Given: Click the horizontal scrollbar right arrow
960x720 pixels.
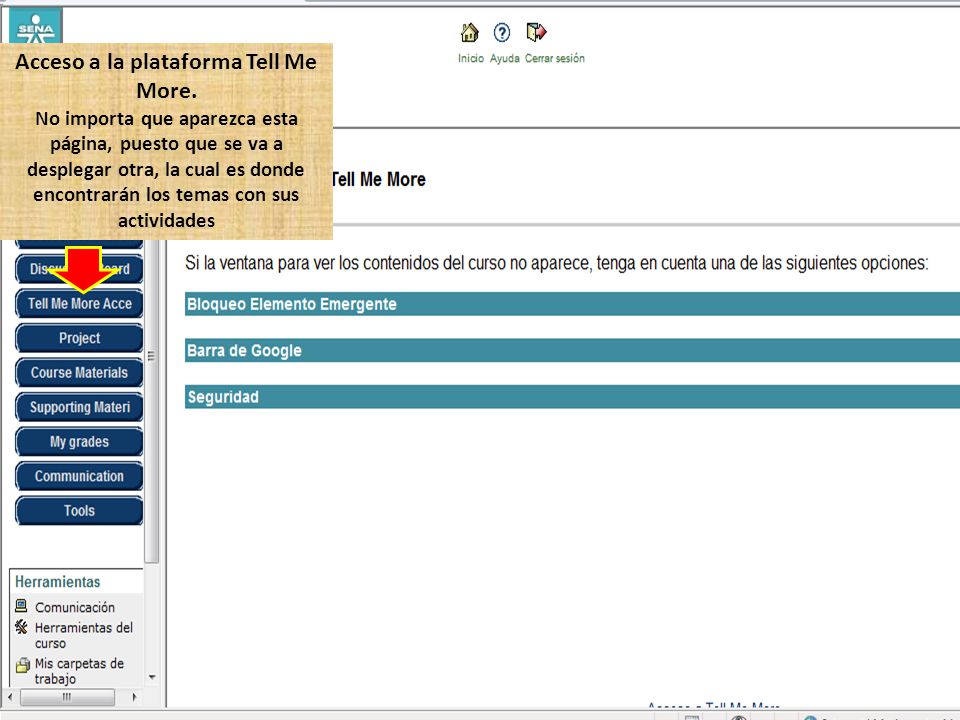Looking at the screenshot, I should pos(135,697).
